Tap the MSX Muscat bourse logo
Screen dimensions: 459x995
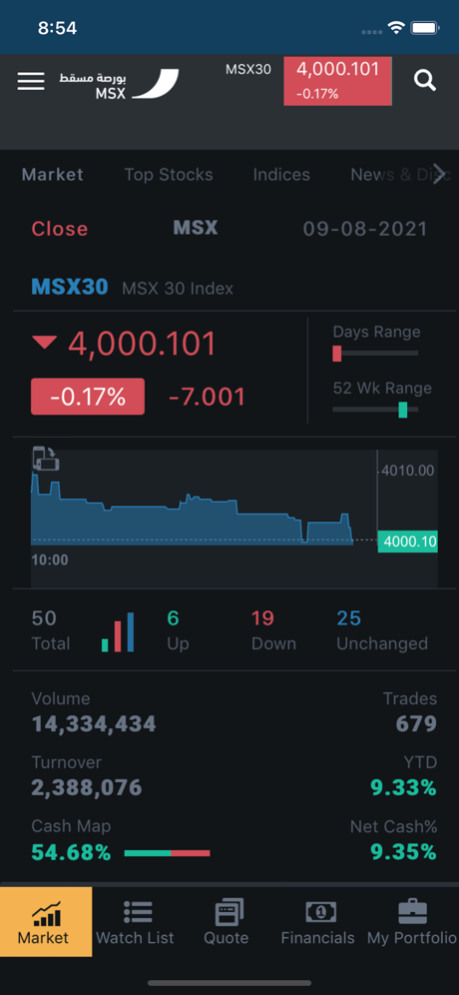pyautogui.click(x=119, y=84)
